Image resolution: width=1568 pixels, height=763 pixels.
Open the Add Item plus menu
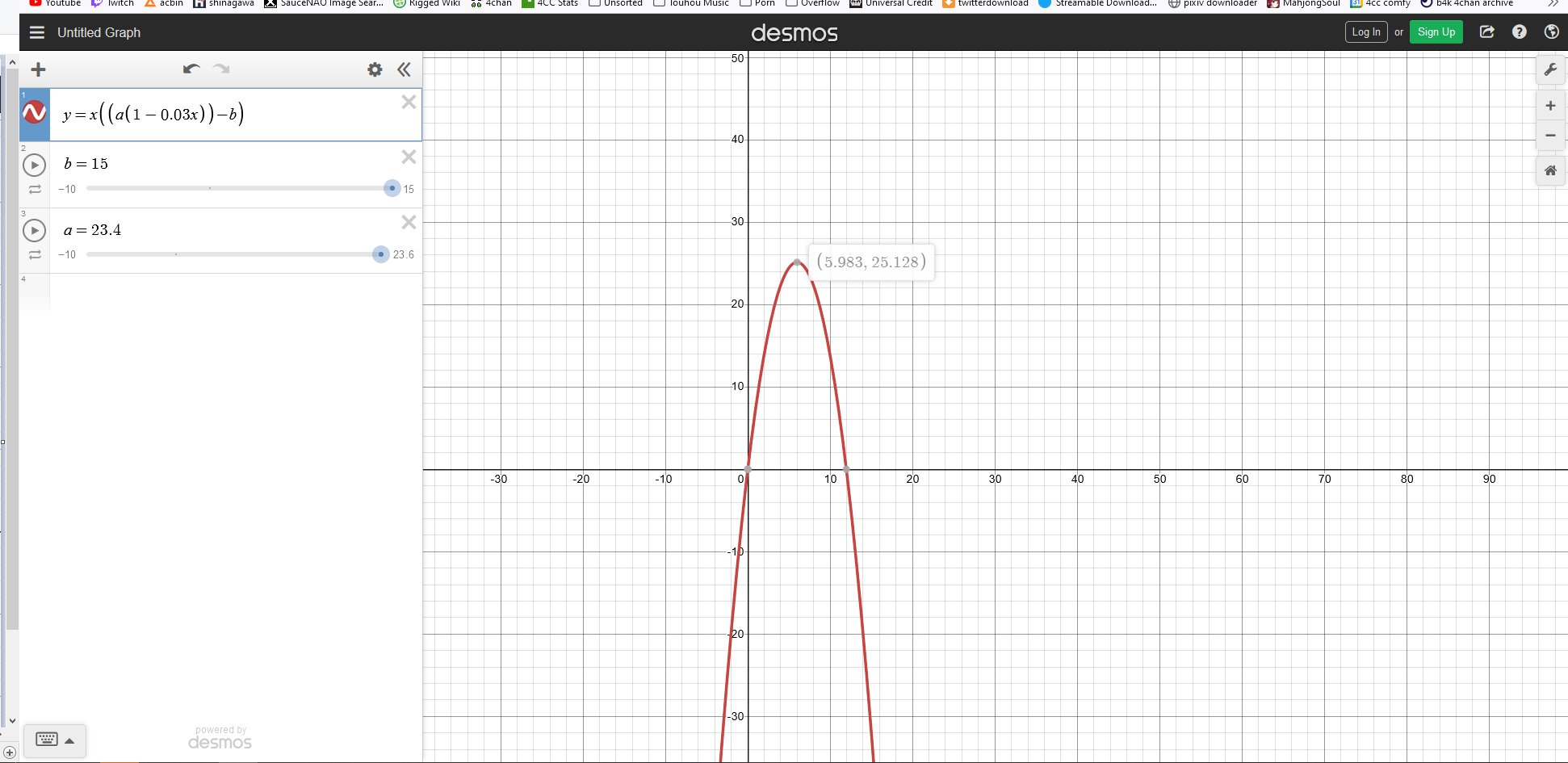(x=38, y=69)
